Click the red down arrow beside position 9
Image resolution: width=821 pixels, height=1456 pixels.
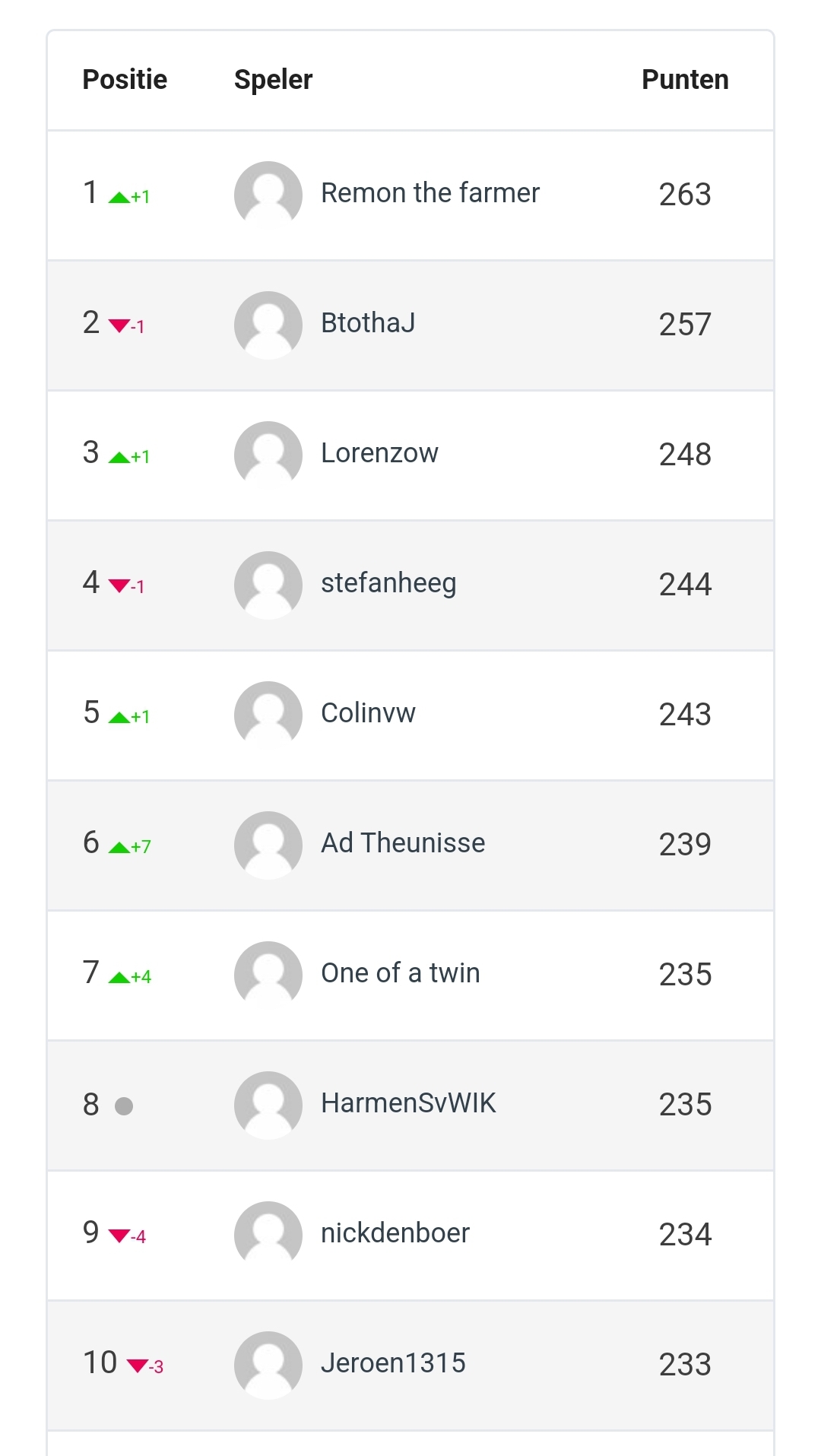click(119, 1236)
